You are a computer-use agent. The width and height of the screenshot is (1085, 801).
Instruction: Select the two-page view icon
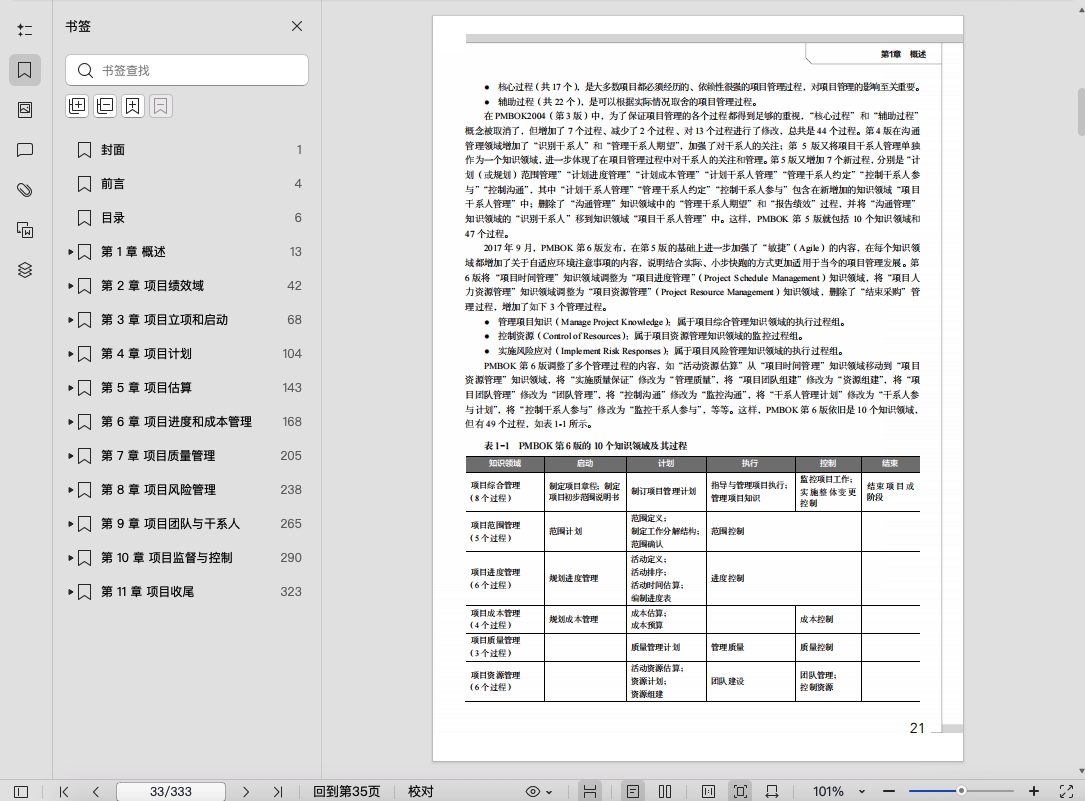coord(665,791)
